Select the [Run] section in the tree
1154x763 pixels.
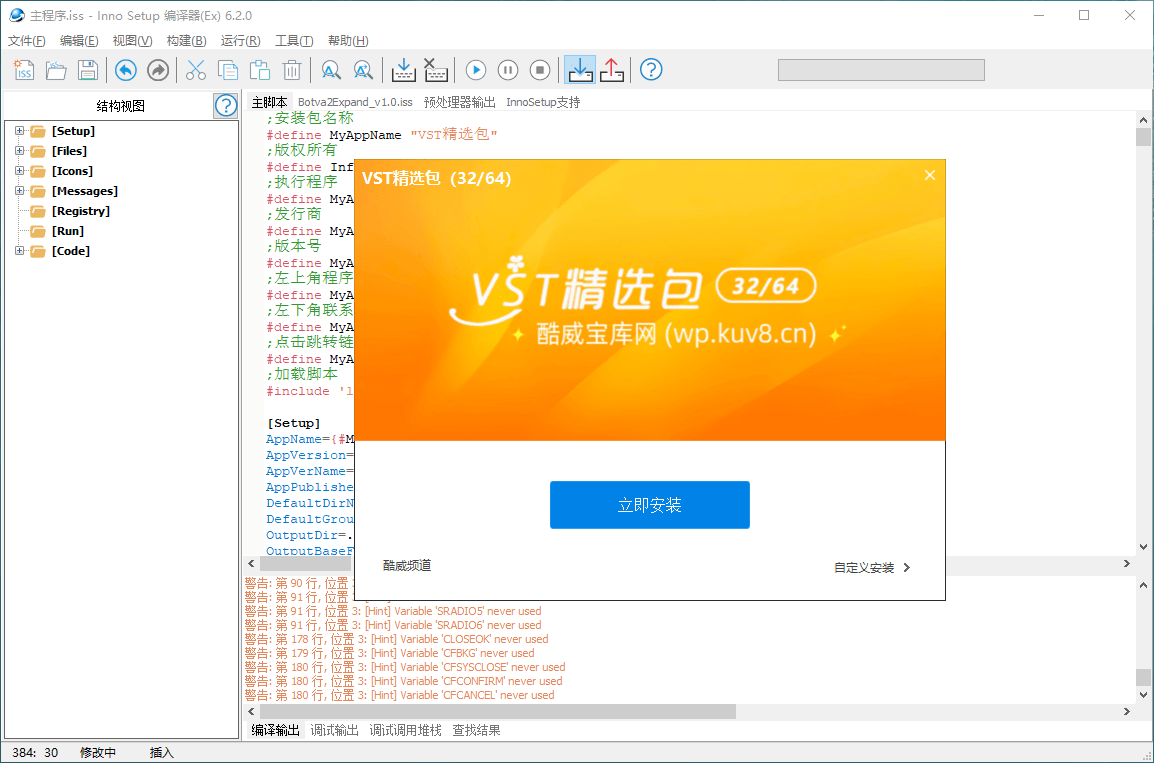point(68,231)
